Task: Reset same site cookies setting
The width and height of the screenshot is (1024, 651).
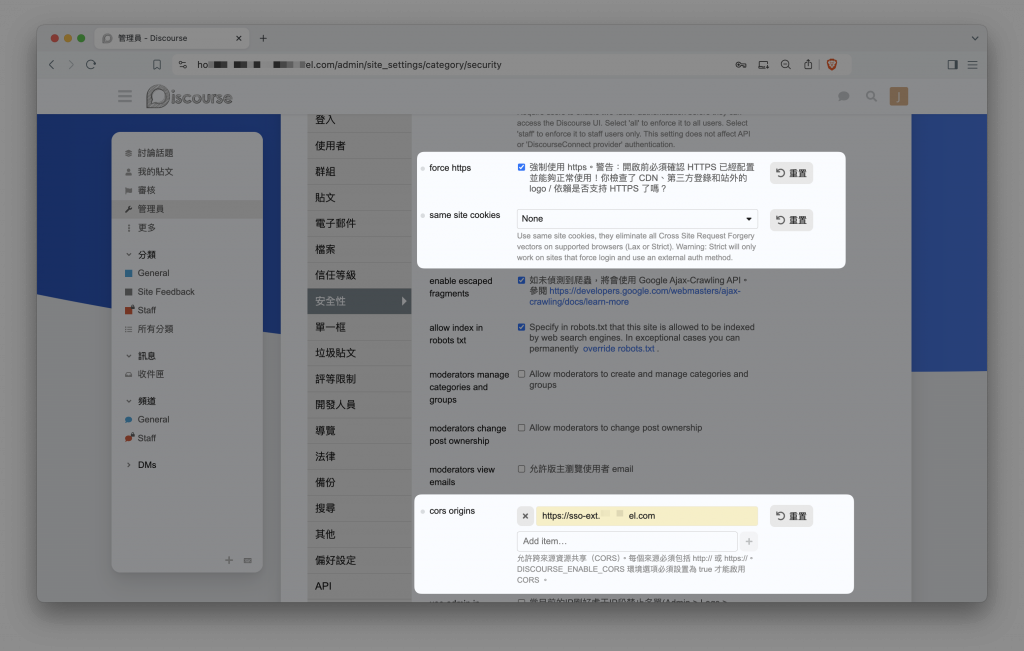Action: coord(791,220)
